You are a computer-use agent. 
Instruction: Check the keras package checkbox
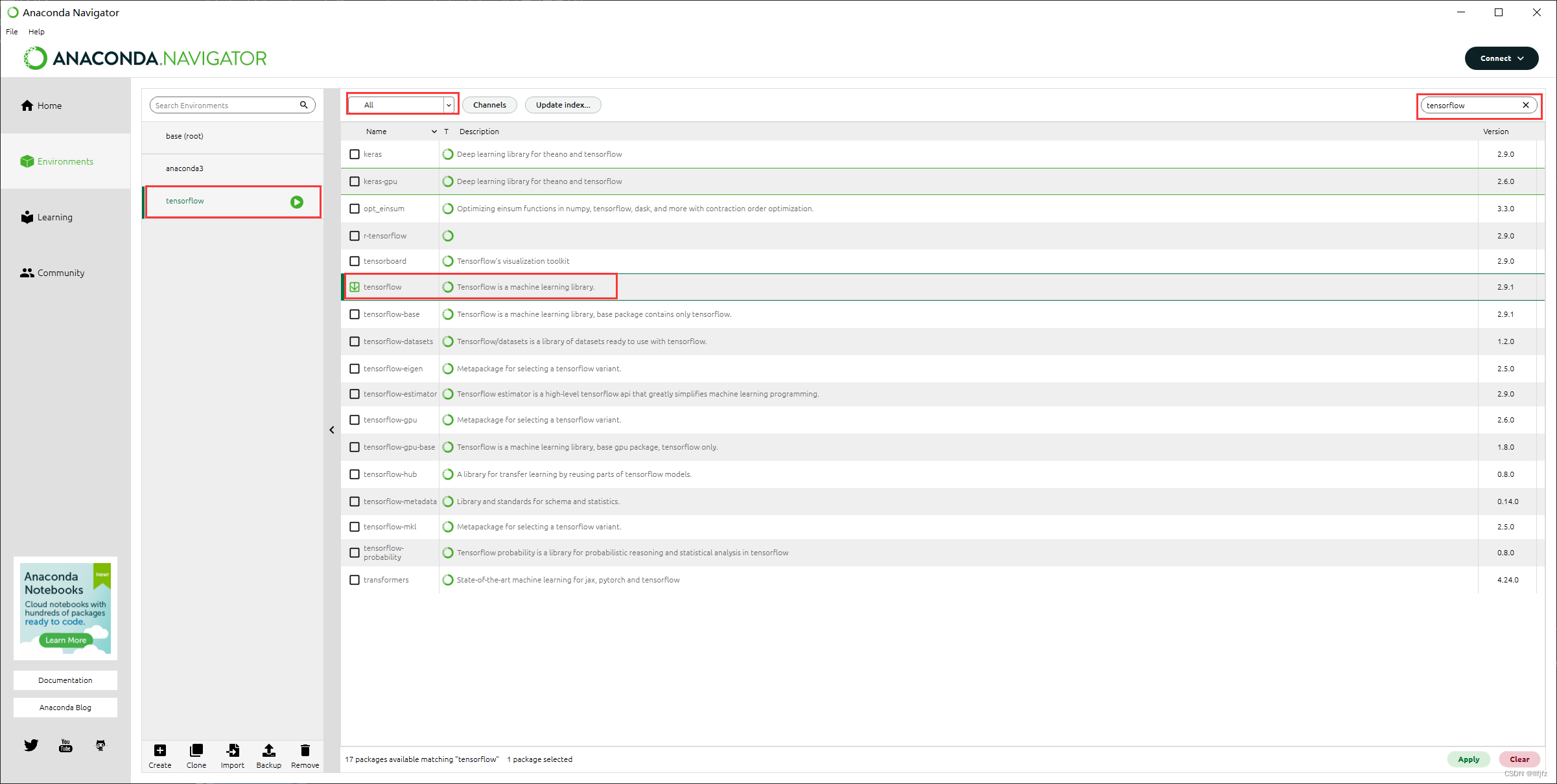(x=355, y=154)
